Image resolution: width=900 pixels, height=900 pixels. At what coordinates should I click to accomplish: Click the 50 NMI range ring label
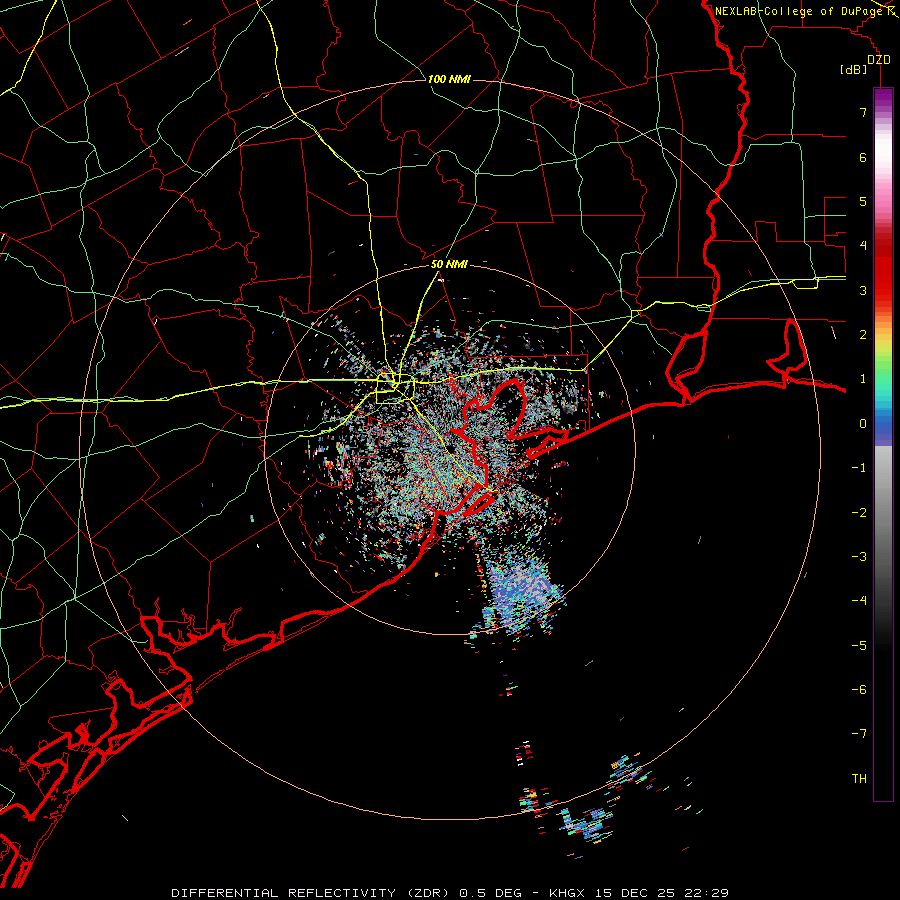click(x=449, y=265)
